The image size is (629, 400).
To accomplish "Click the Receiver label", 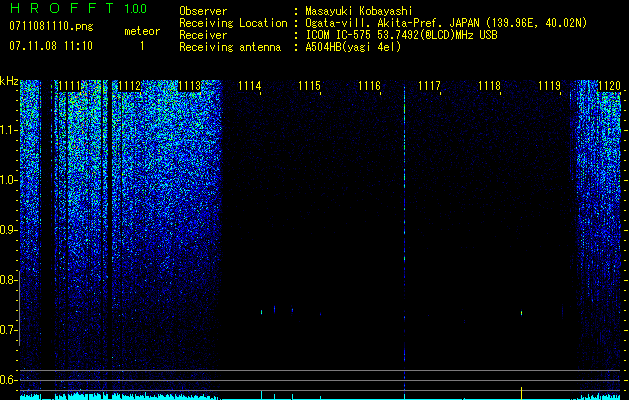I will coord(203,35).
